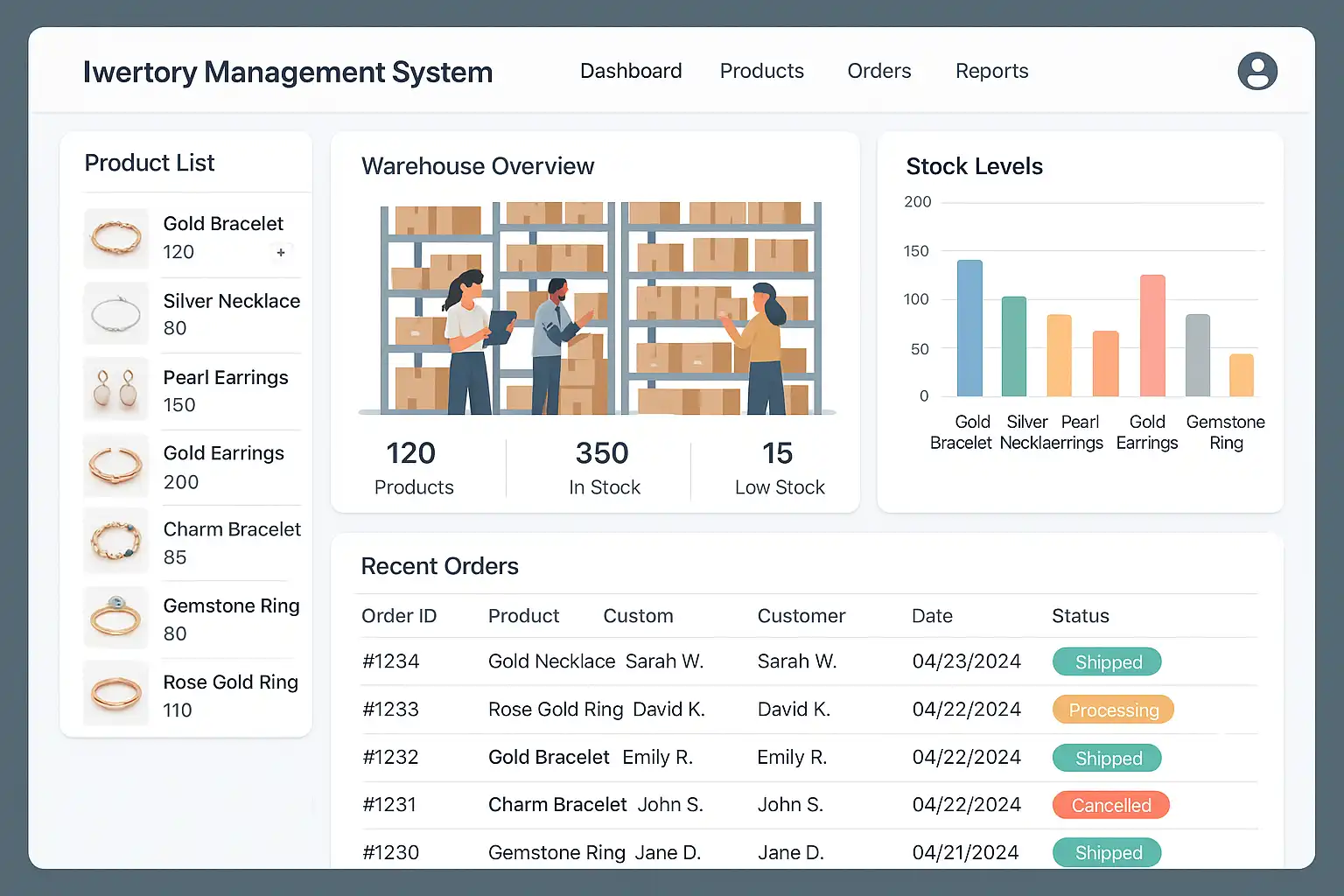Open order #1232 ID link
The image size is (1344, 896).
point(390,757)
